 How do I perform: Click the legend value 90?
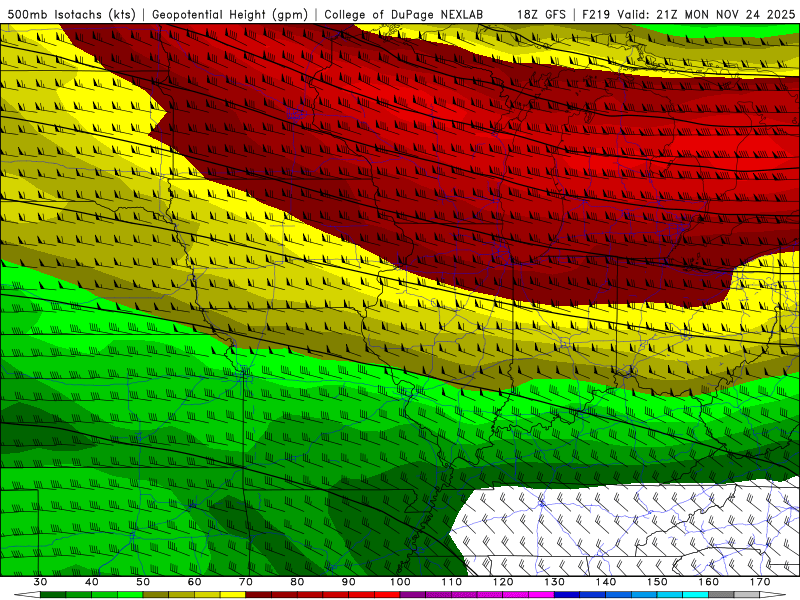[349, 582]
